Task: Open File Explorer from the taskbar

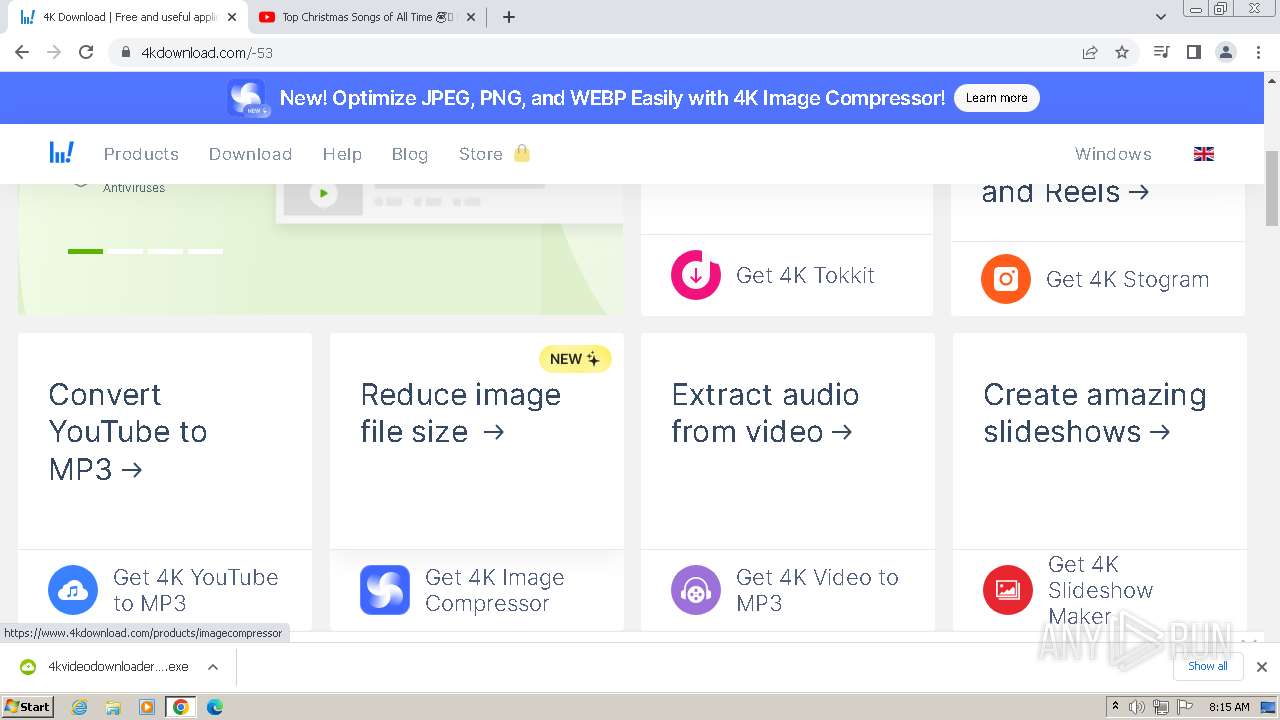Action: 113,707
